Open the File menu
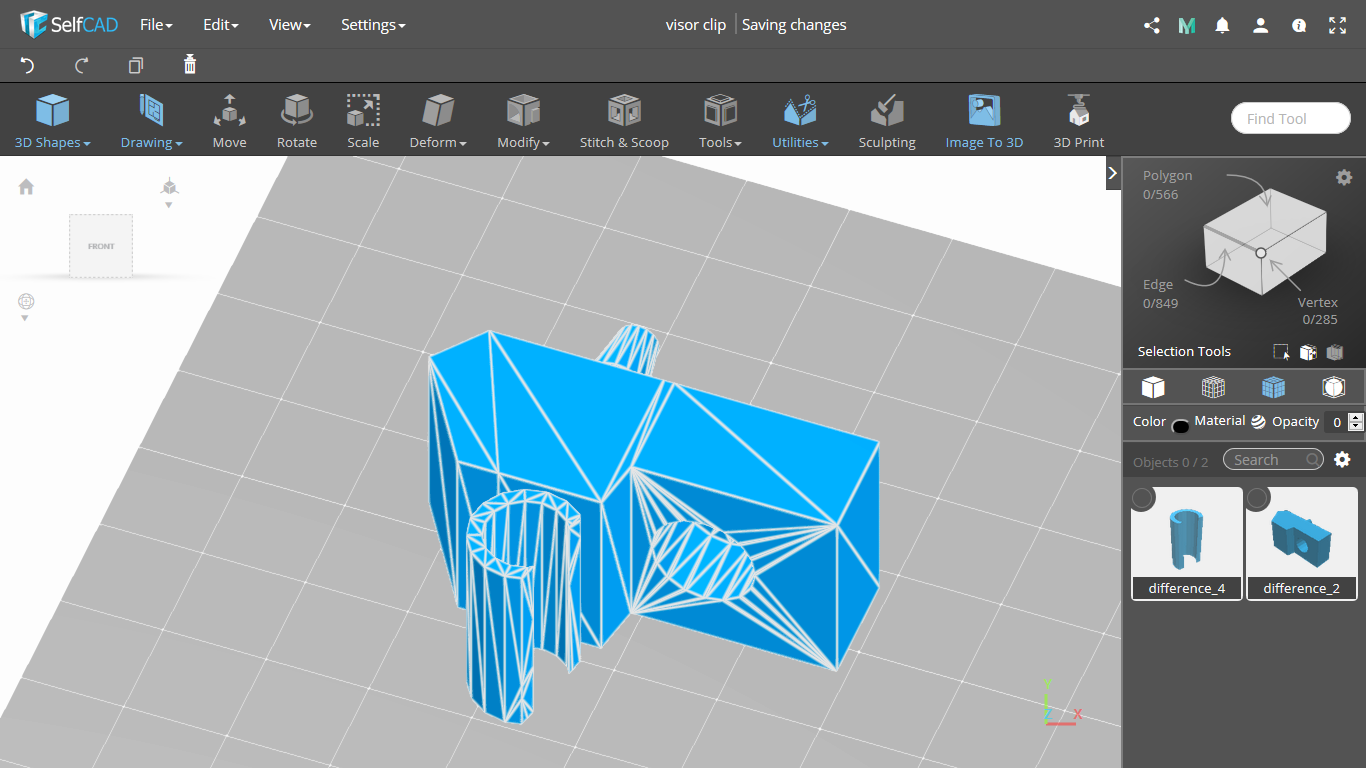Screen dimensions: 1366x768 (156, 25)
